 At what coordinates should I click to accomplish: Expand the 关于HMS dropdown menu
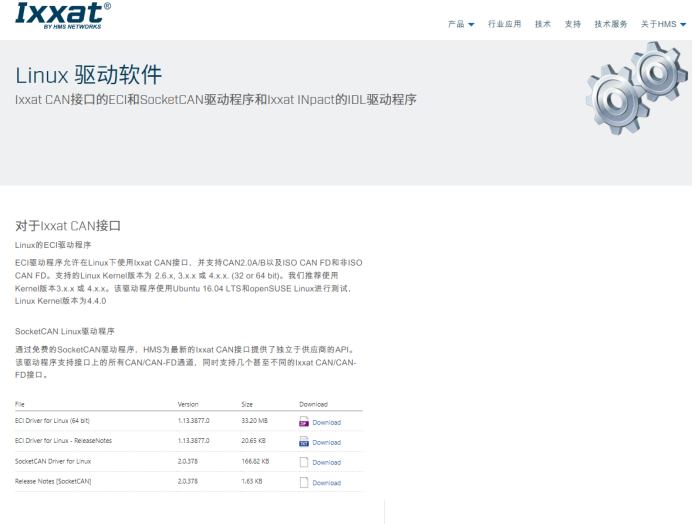pos(663,24)
